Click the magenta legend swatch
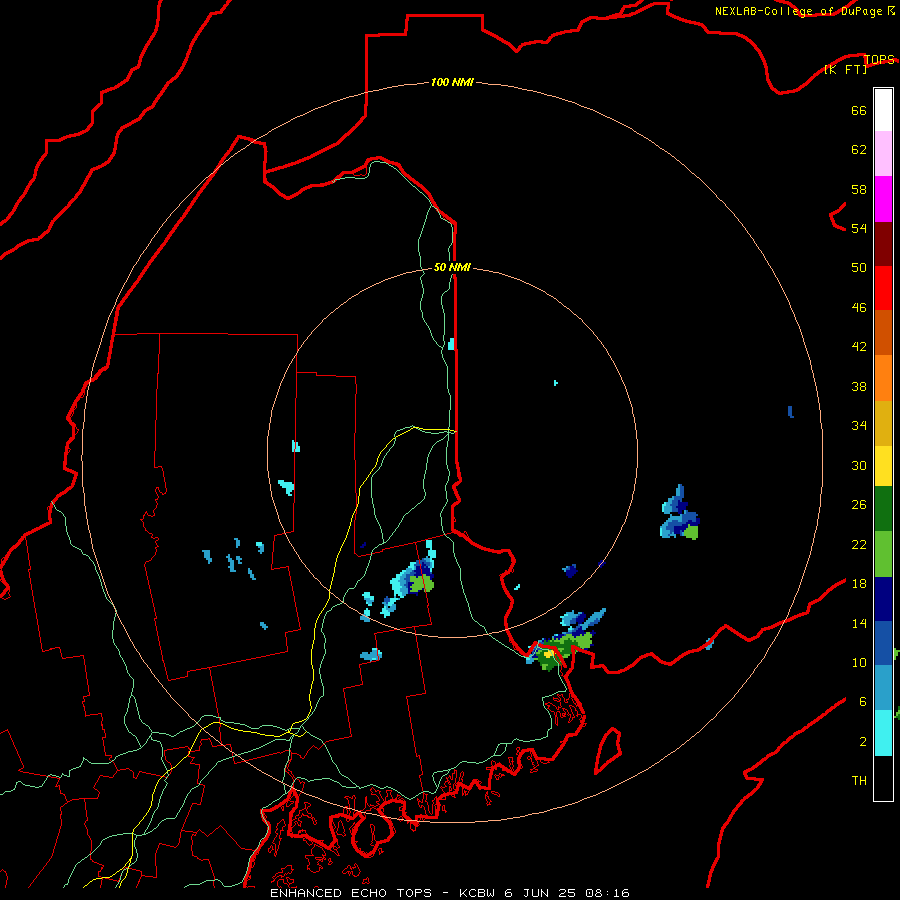The width and height of the screenshot is (900, 900). pyautogui.click(x=883, y=199)
